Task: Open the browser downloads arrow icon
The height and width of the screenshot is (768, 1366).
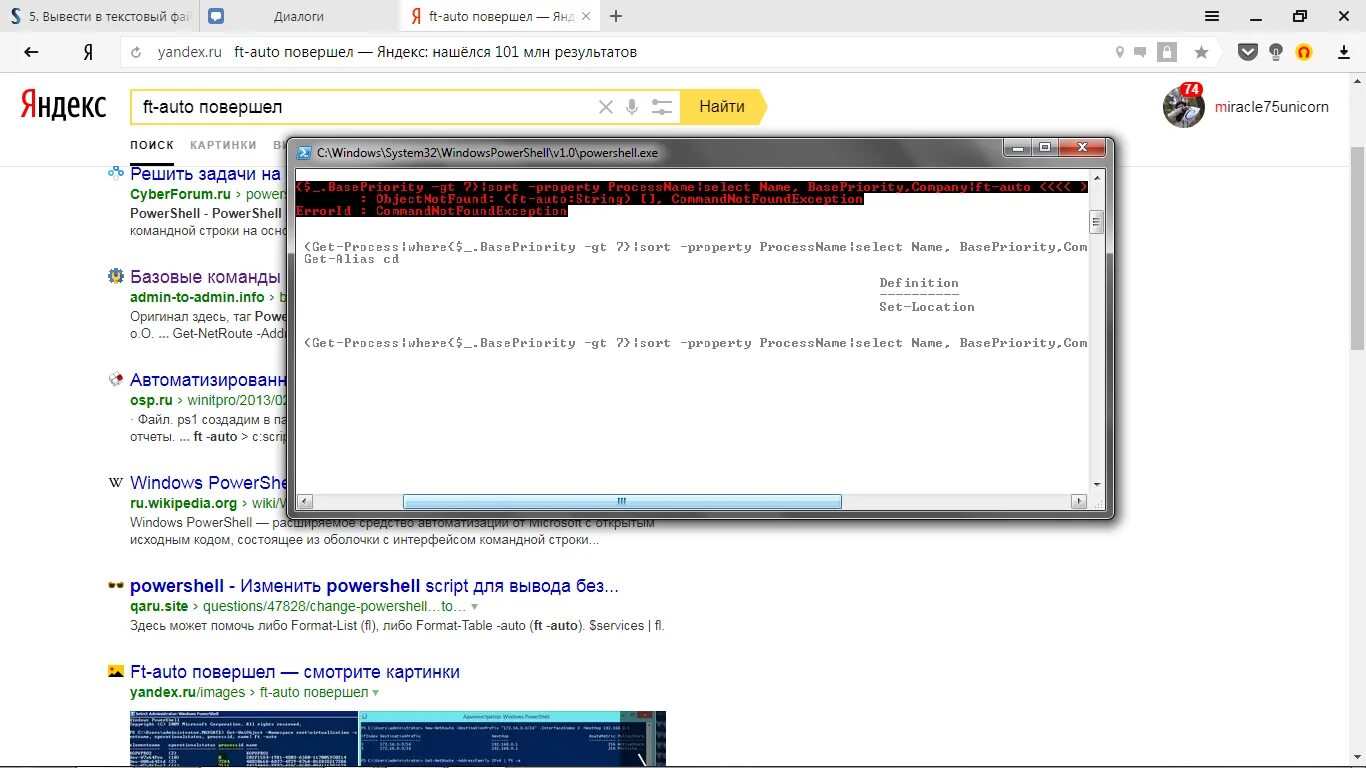Action: pos(1344,52)
